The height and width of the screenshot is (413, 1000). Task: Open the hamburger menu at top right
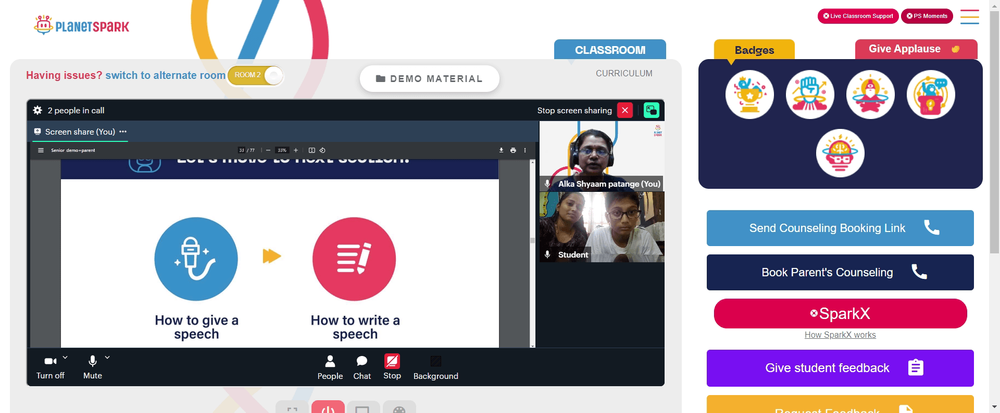[x=969, y=17]
